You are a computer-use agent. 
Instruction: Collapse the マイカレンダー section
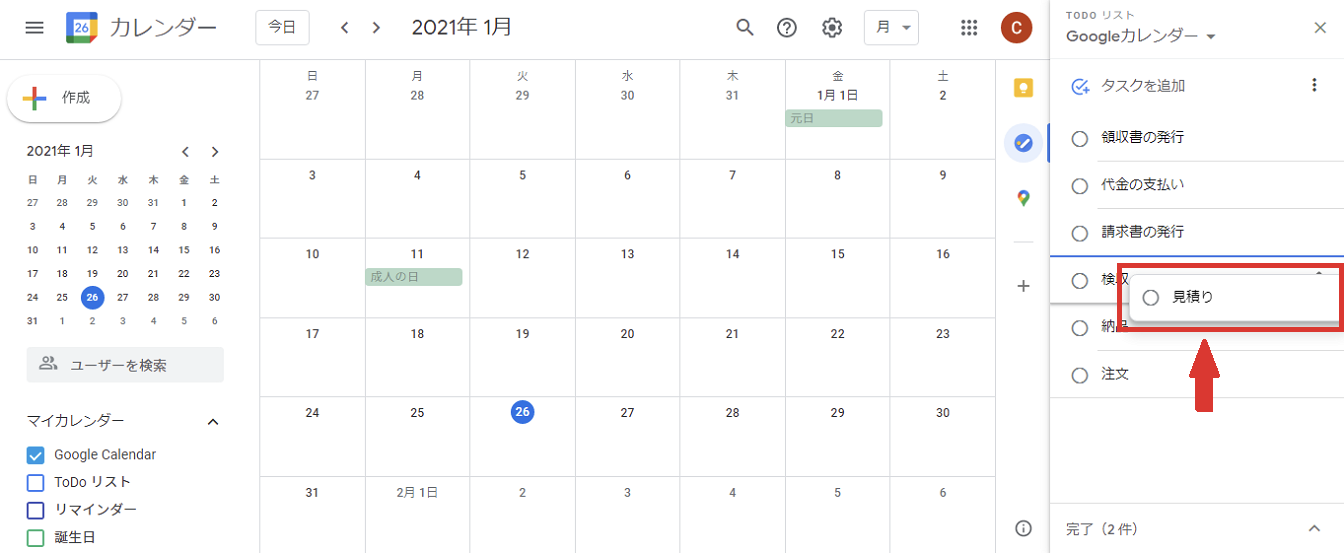click(212, 422)
